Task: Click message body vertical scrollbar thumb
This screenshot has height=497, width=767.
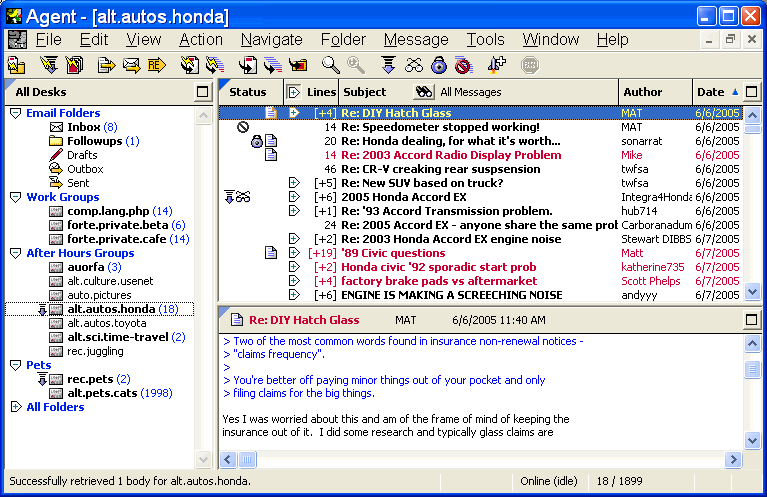Action: click(752, 369)
